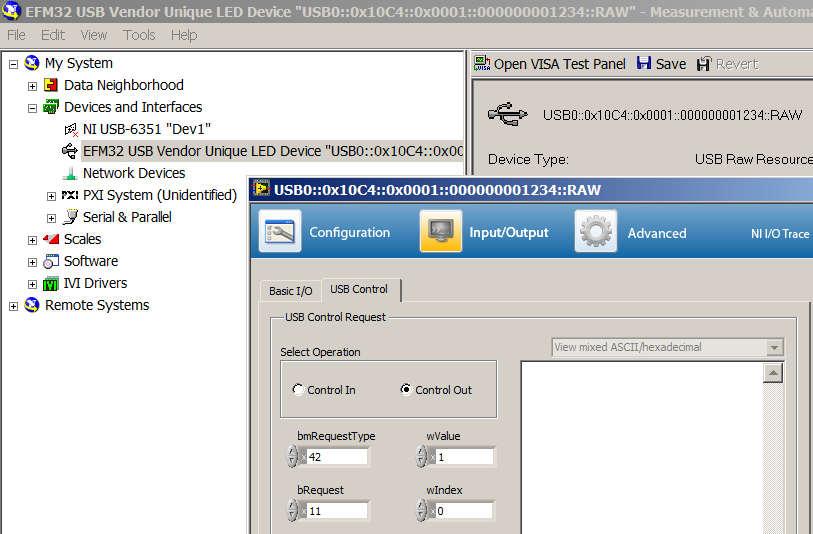Click the wValue stepper control
The height and width of the screenshot is (534, 813).
coord(422,457)
